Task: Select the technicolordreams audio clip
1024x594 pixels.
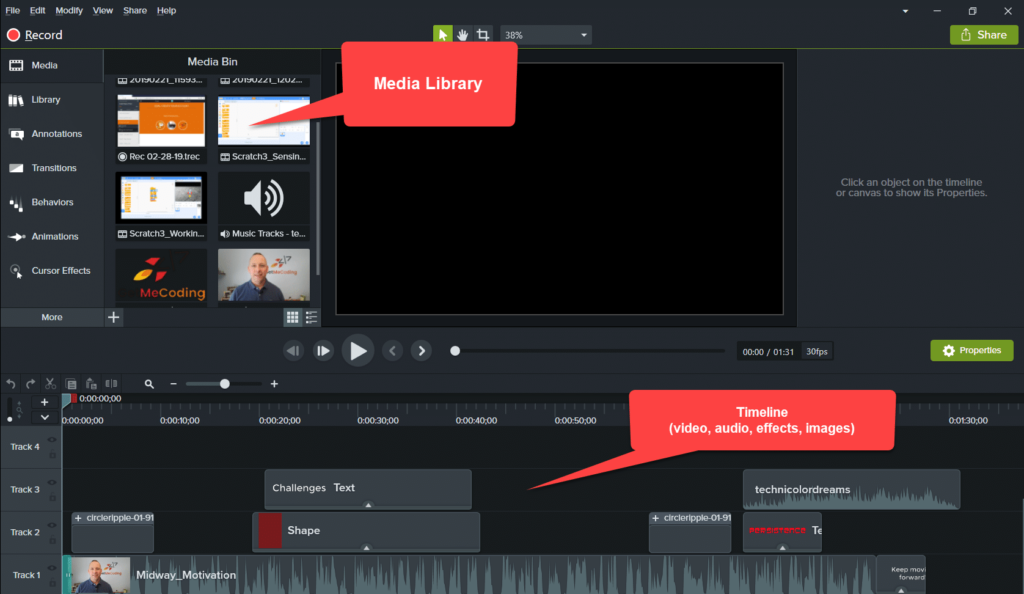Action: pos(852,490)
